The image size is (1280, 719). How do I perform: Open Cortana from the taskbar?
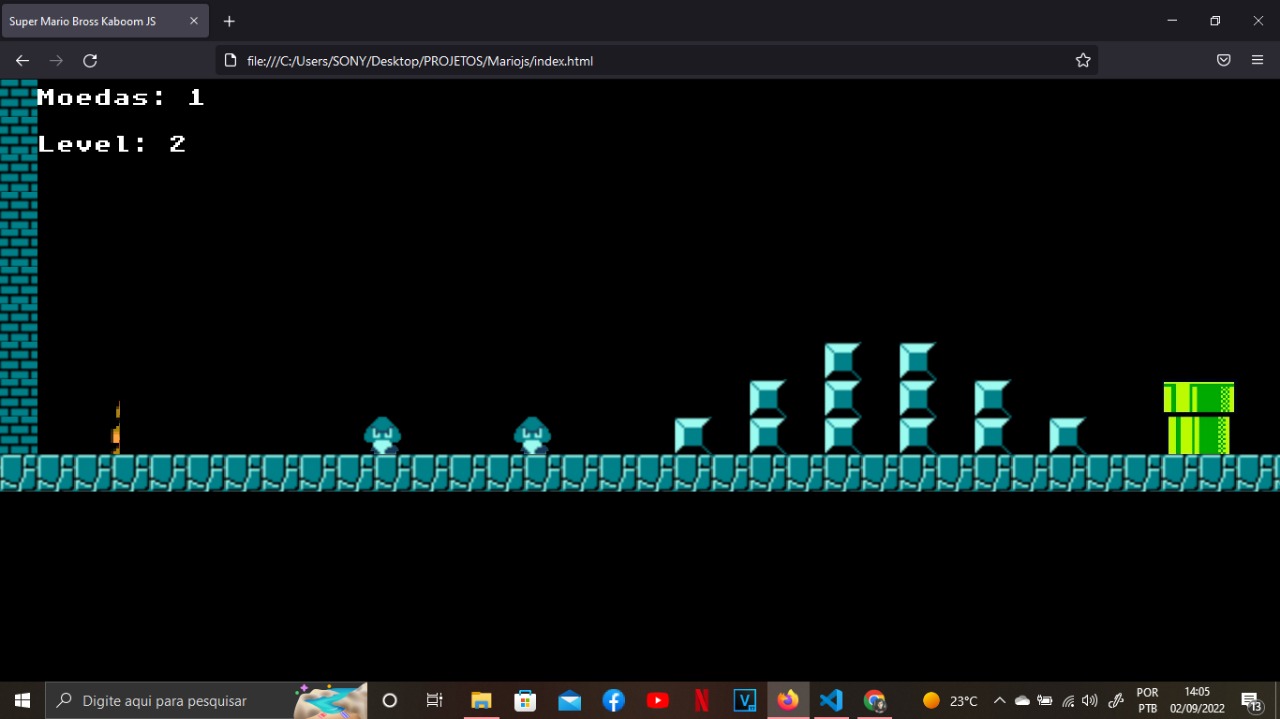[390, 701]
